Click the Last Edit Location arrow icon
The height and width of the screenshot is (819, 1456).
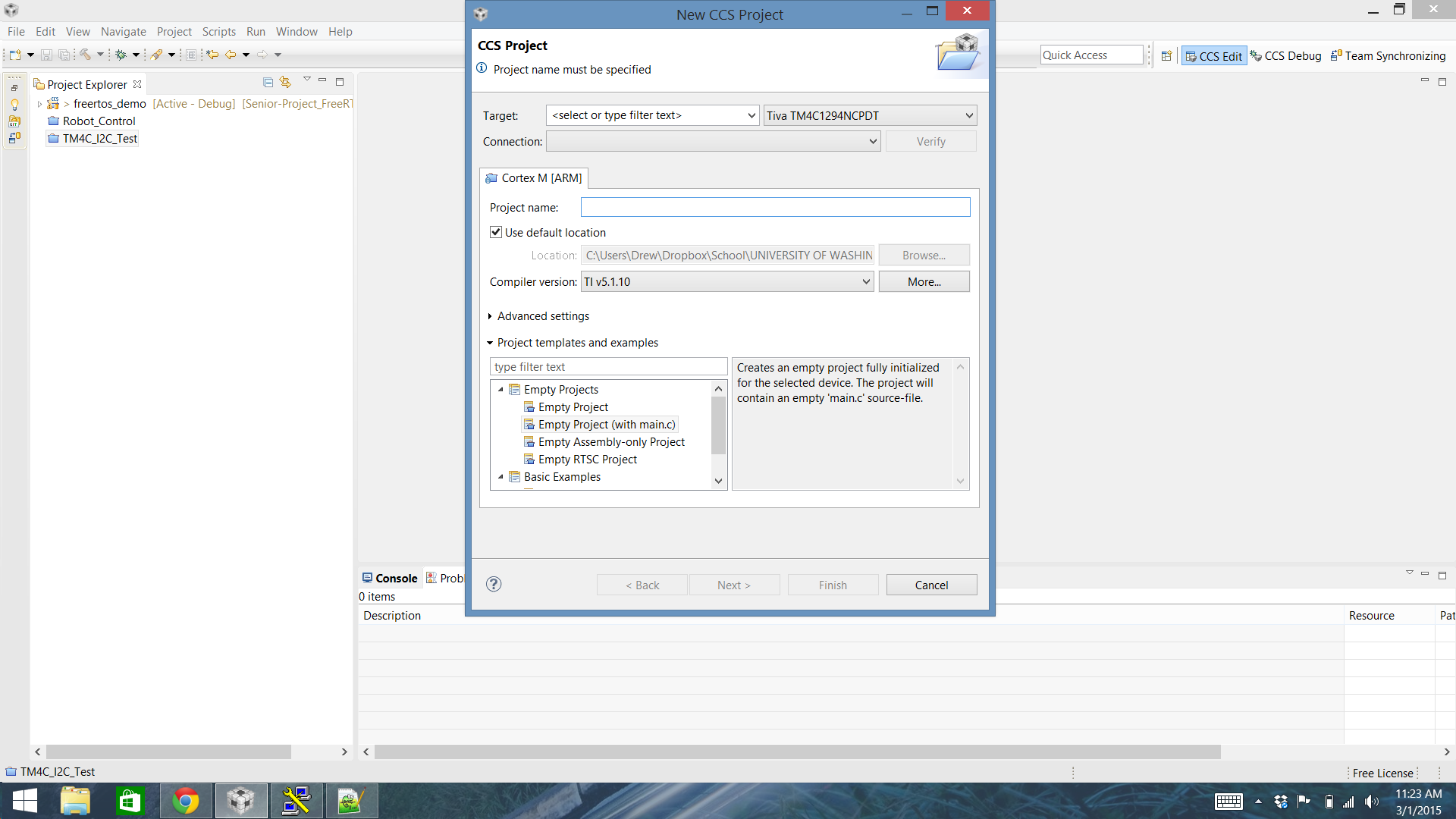(x=212, y=55)
